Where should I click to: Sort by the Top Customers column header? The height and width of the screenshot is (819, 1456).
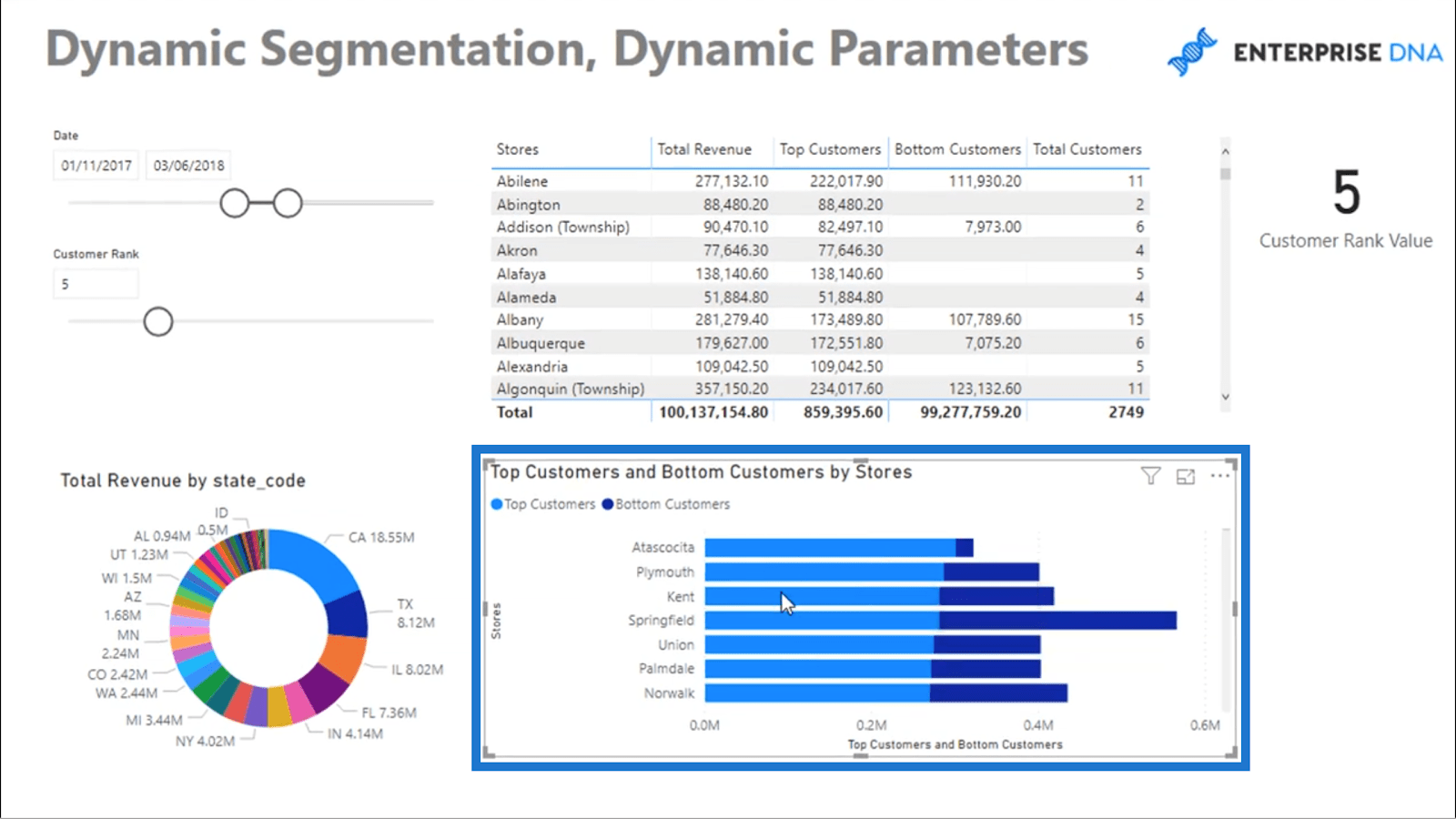tap(830, 149)
